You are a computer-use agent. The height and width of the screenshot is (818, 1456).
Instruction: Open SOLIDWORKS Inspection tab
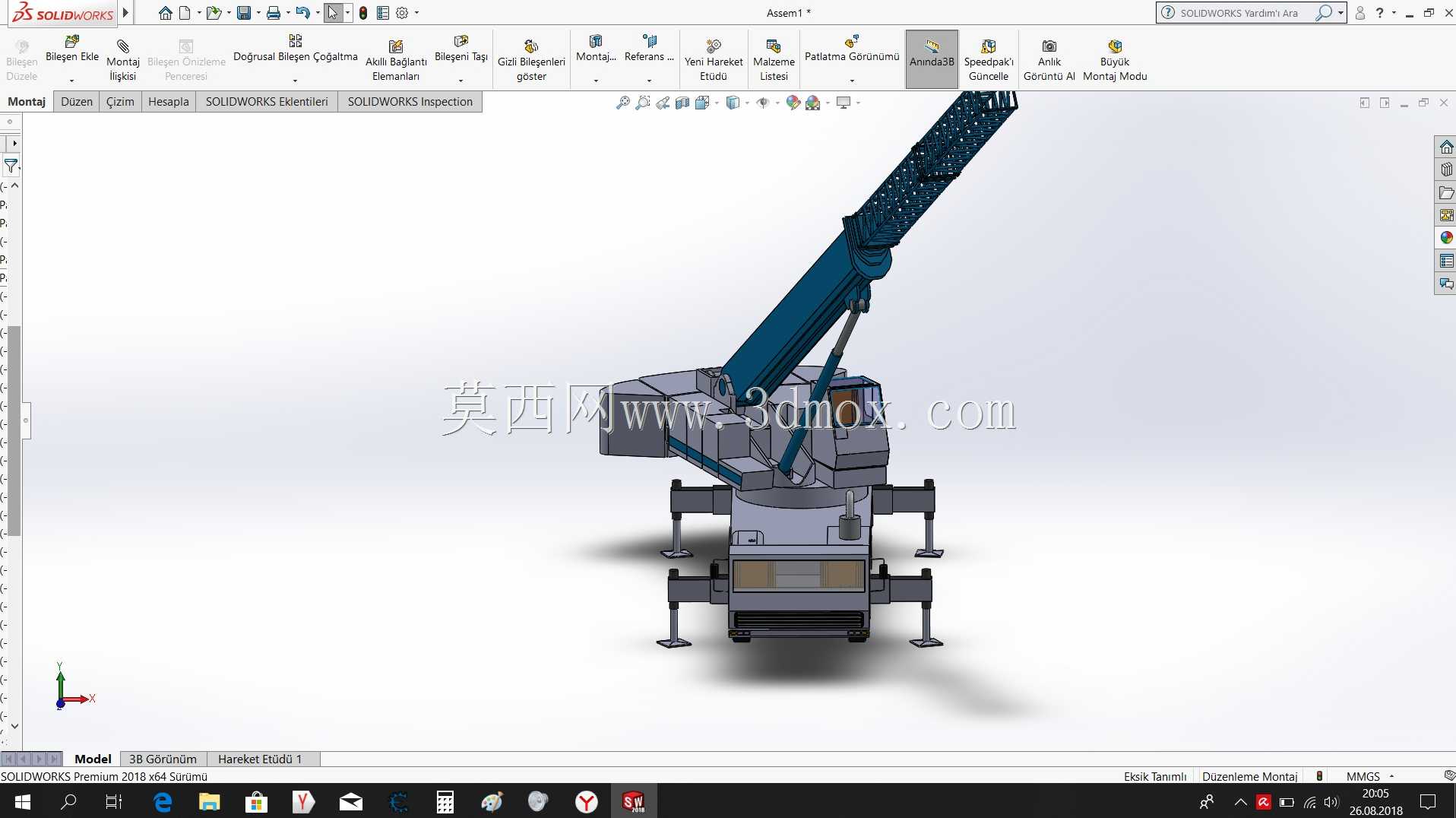[x=410, y=102]
